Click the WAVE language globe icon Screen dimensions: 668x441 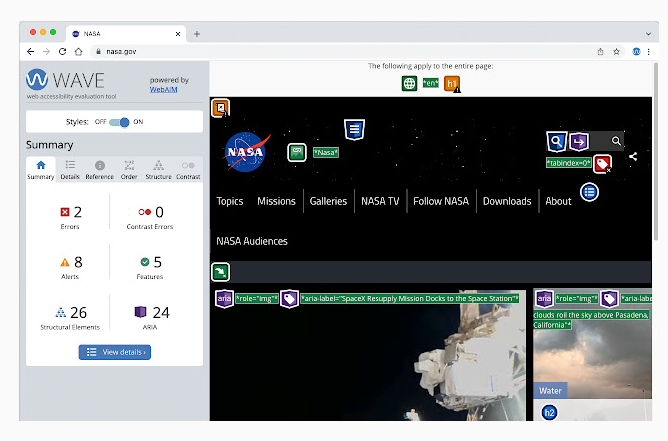pyautogui.click(x=409, y=83)
